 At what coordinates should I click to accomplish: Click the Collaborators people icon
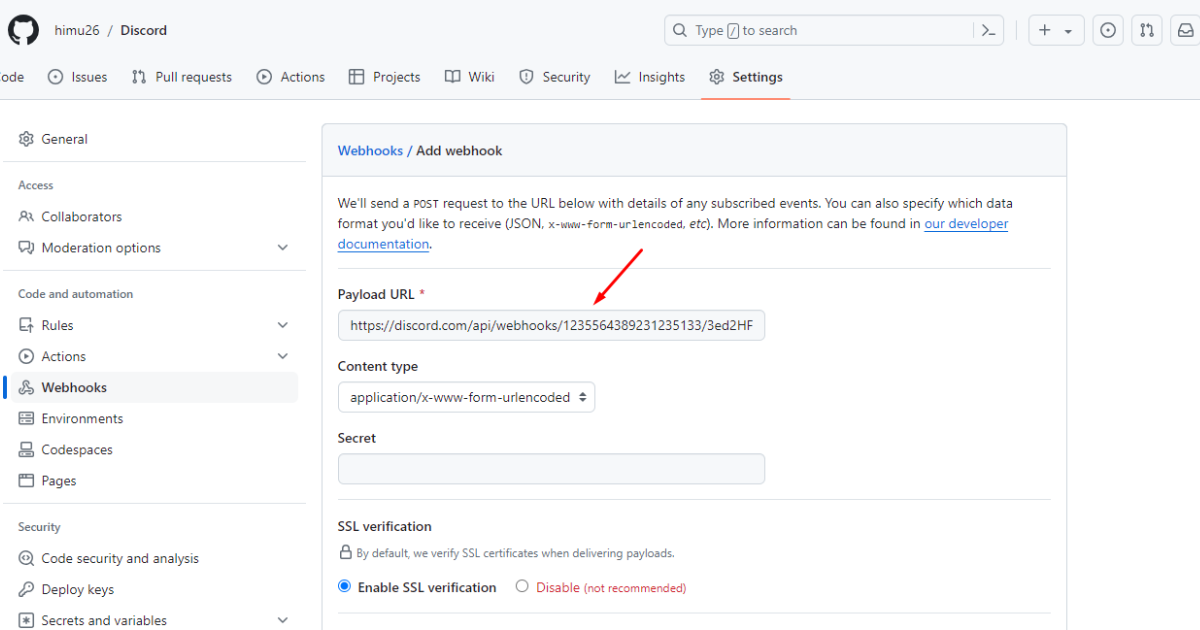26,216
